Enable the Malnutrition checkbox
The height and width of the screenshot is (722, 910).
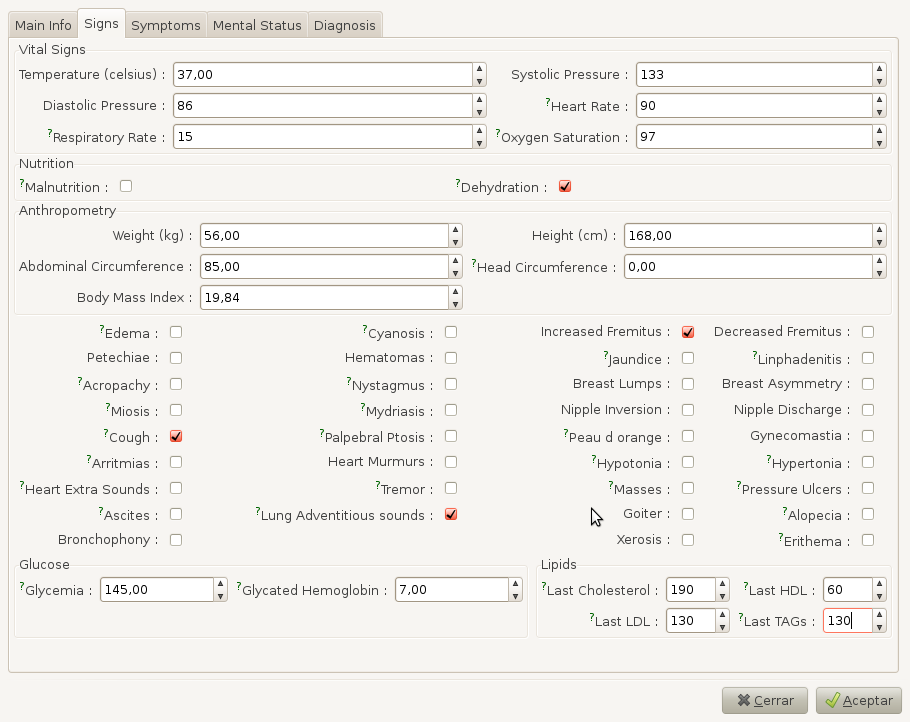point(126,186)
